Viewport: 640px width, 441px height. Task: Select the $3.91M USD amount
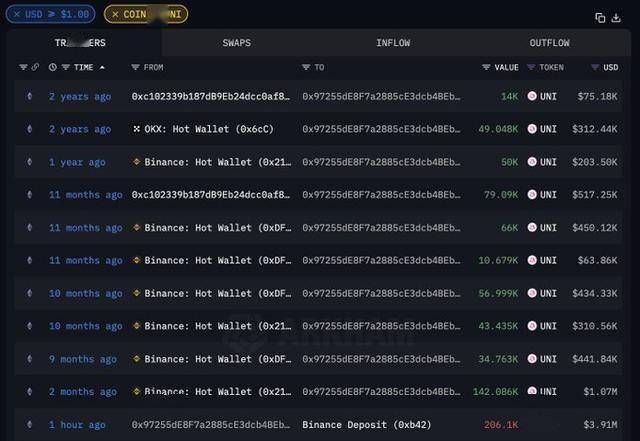[600, 425]
